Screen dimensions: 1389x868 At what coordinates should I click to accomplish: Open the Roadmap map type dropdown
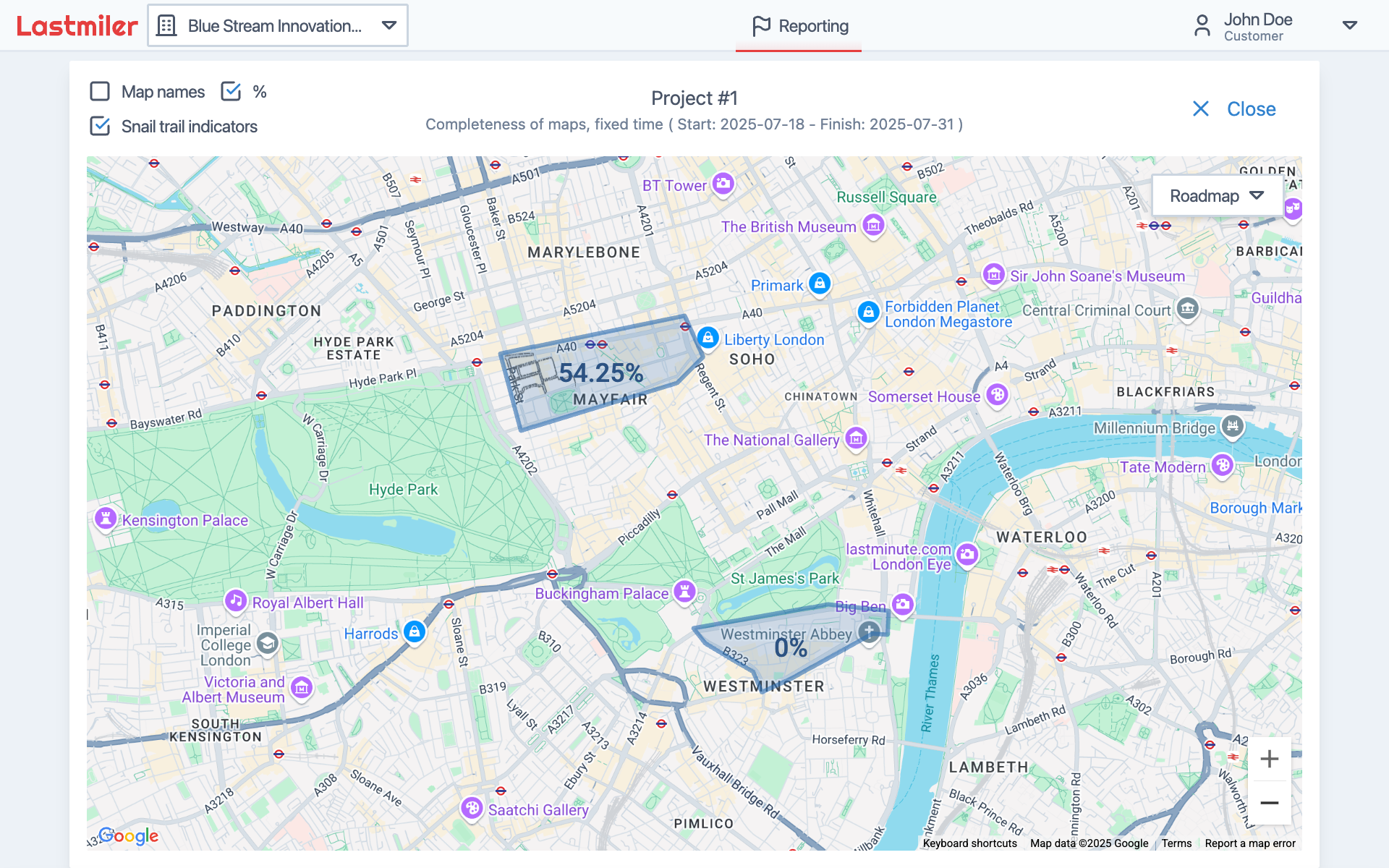[x=1218, y=195]
